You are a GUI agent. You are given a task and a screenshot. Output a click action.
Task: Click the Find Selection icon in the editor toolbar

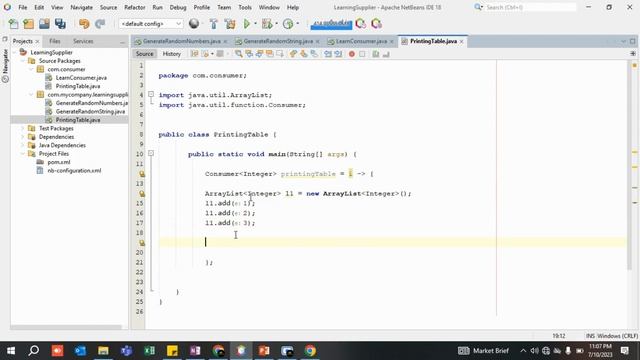238,54
